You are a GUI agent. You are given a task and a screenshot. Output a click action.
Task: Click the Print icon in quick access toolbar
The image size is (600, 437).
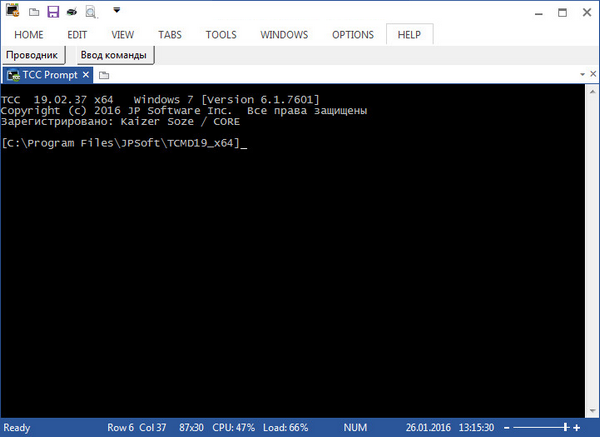pyautogui.click(x=71, y=12)
